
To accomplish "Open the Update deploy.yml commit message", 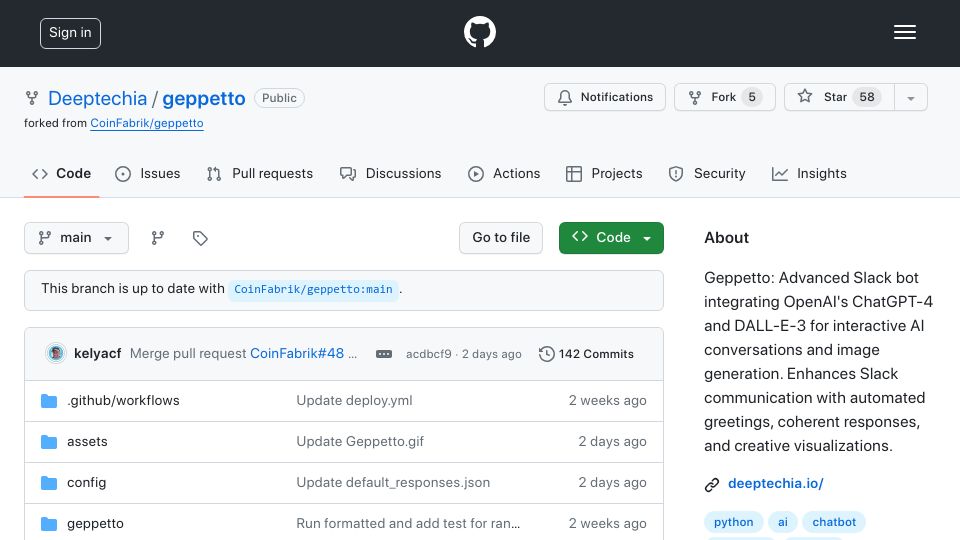I will (354, 400).
